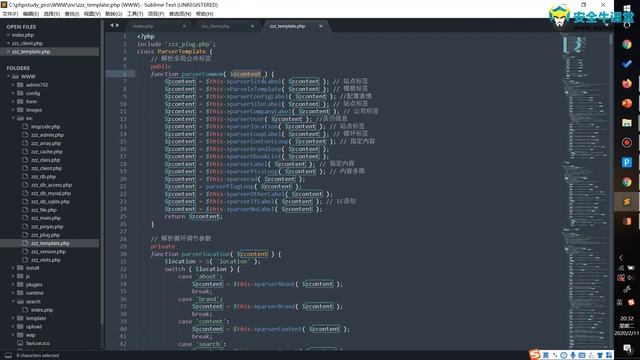640x360 pixels.
Task: Open imgcode.php in the sidebar
Action: pyautogui.click(x=45, y=127)
